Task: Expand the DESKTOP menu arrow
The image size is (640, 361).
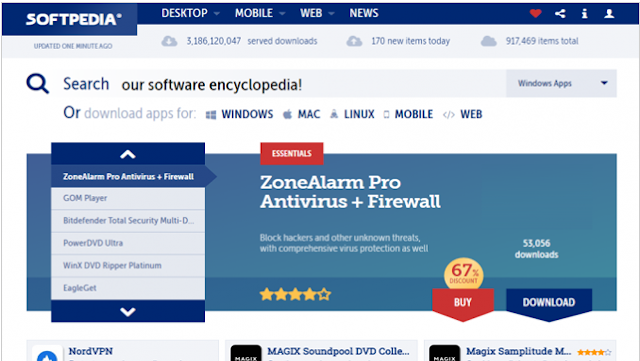Action: tap(217, 13)
